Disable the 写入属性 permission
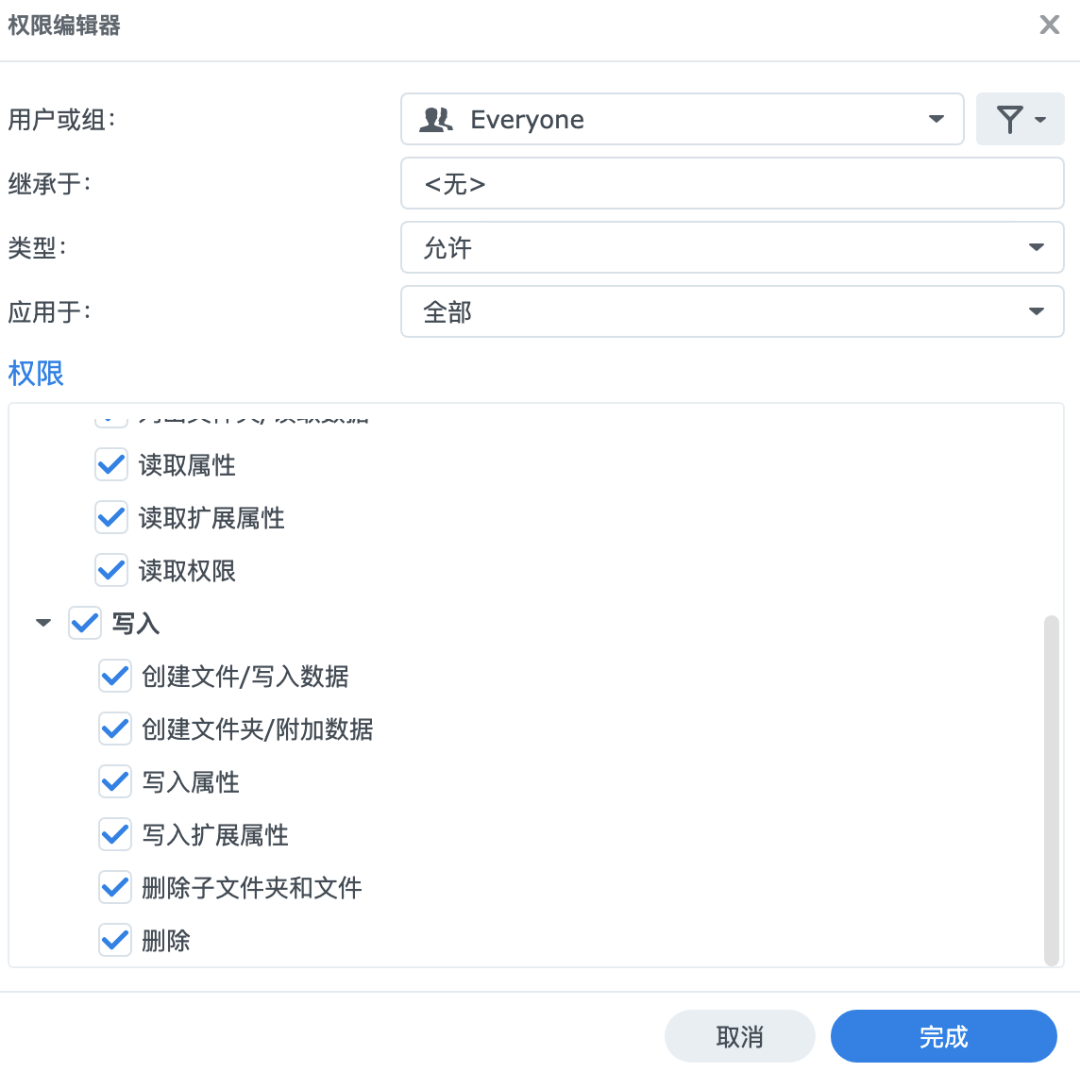 pyautogui.click(x=115, y=782)
